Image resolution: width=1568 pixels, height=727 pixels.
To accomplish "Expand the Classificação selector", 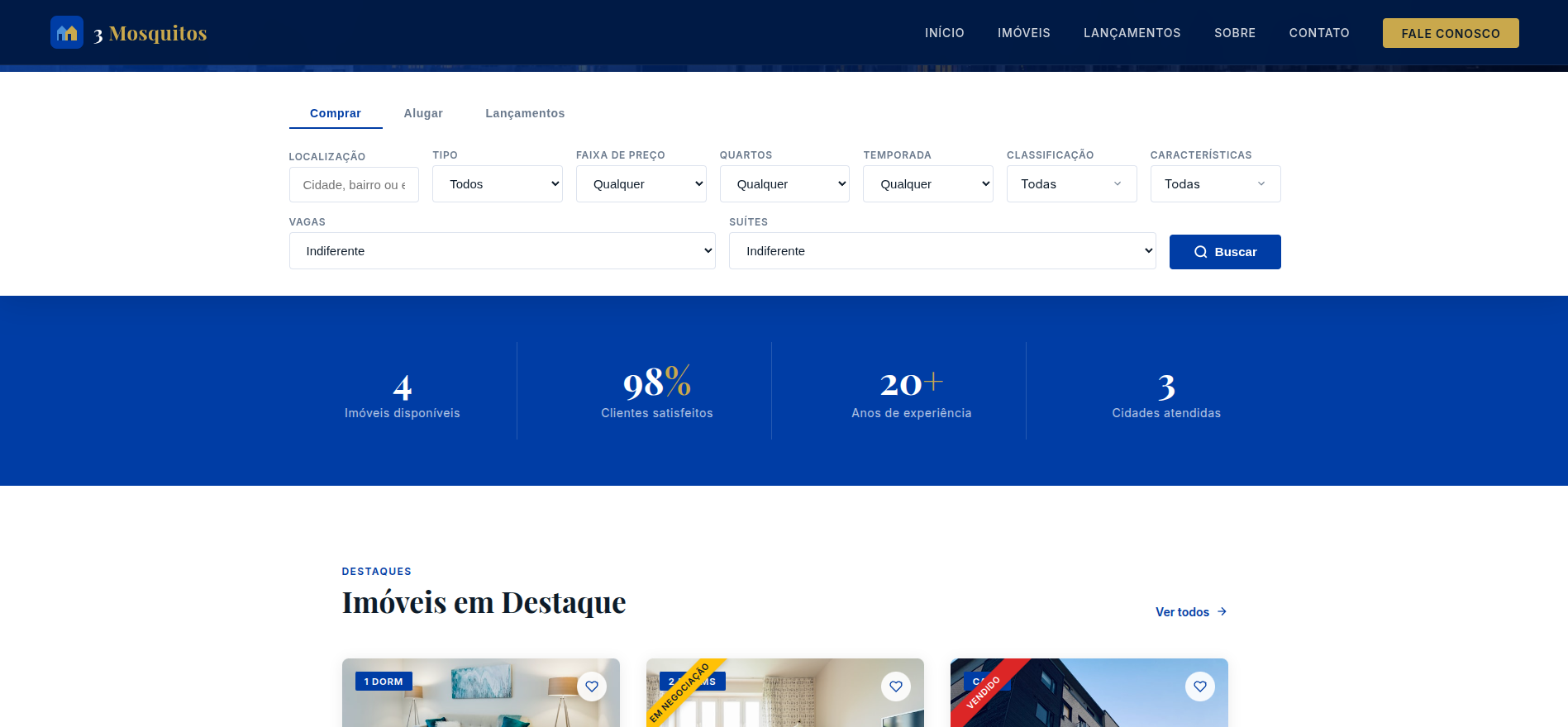I will (x=1072, y=184).
